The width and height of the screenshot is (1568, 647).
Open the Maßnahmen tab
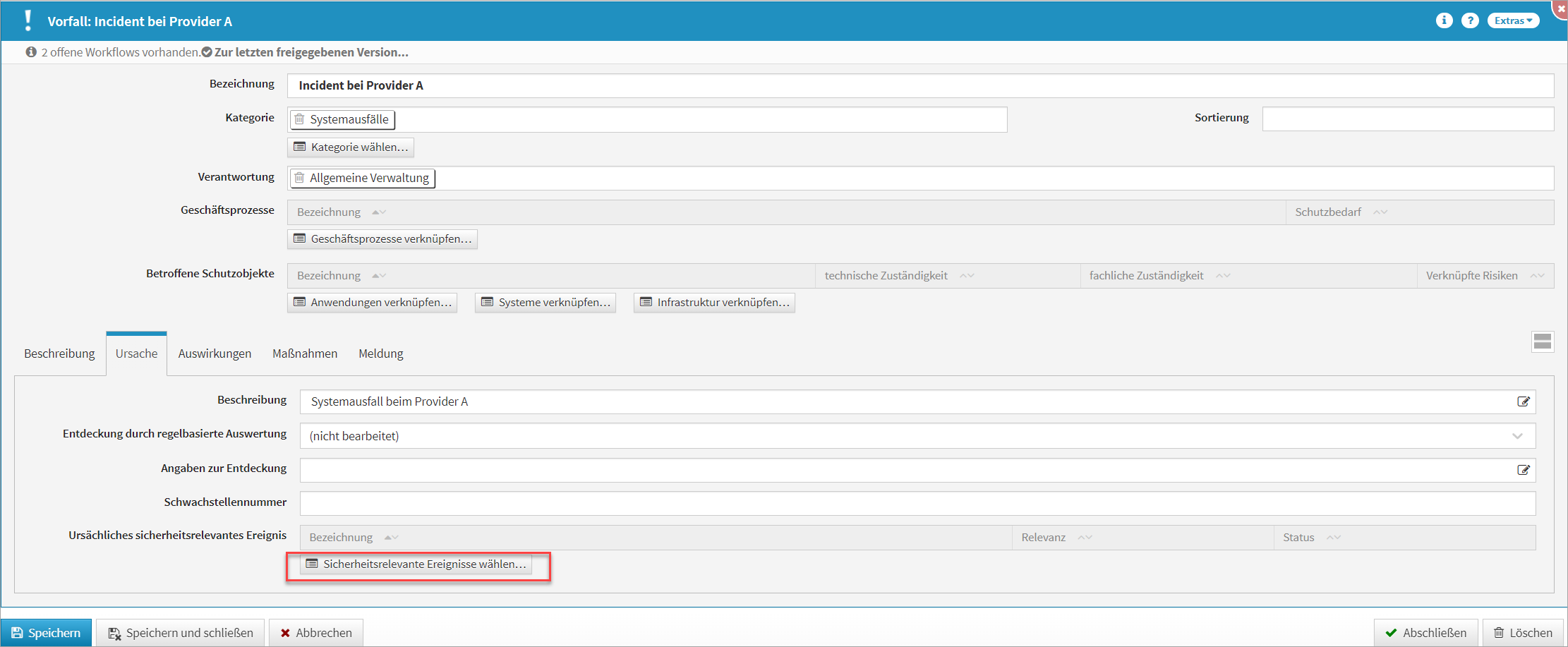305,353
